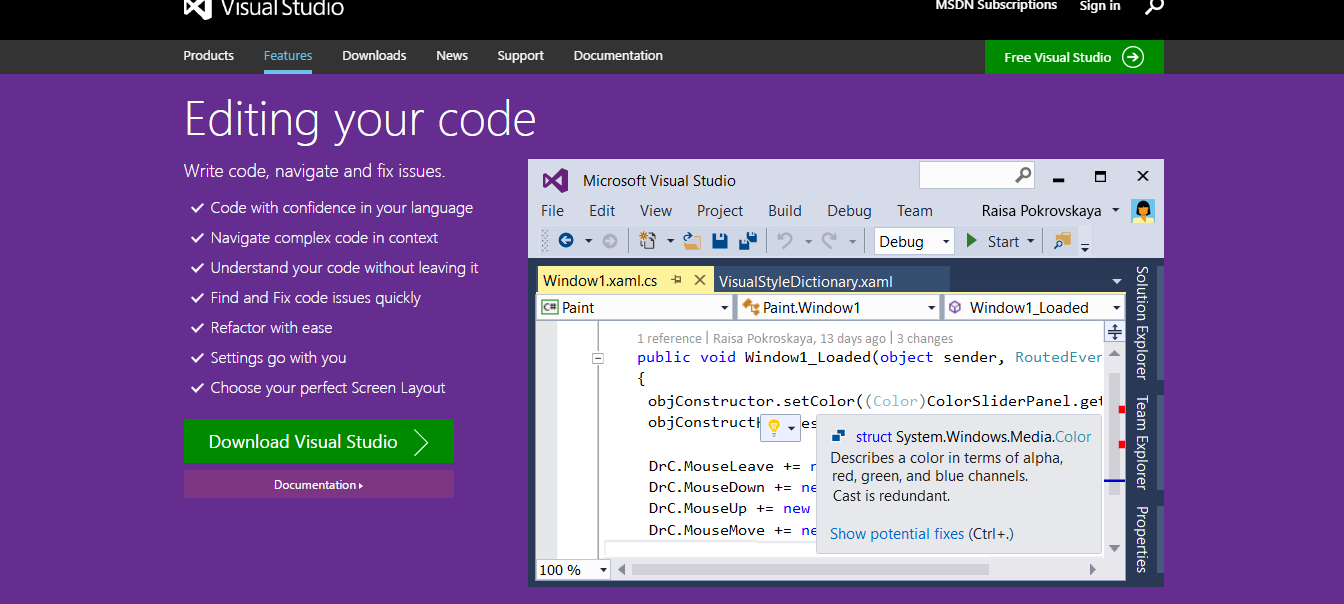The height and width of the screenshot is (604, 1344).
Task: Open the News nav link
Action: pos(452,56)
